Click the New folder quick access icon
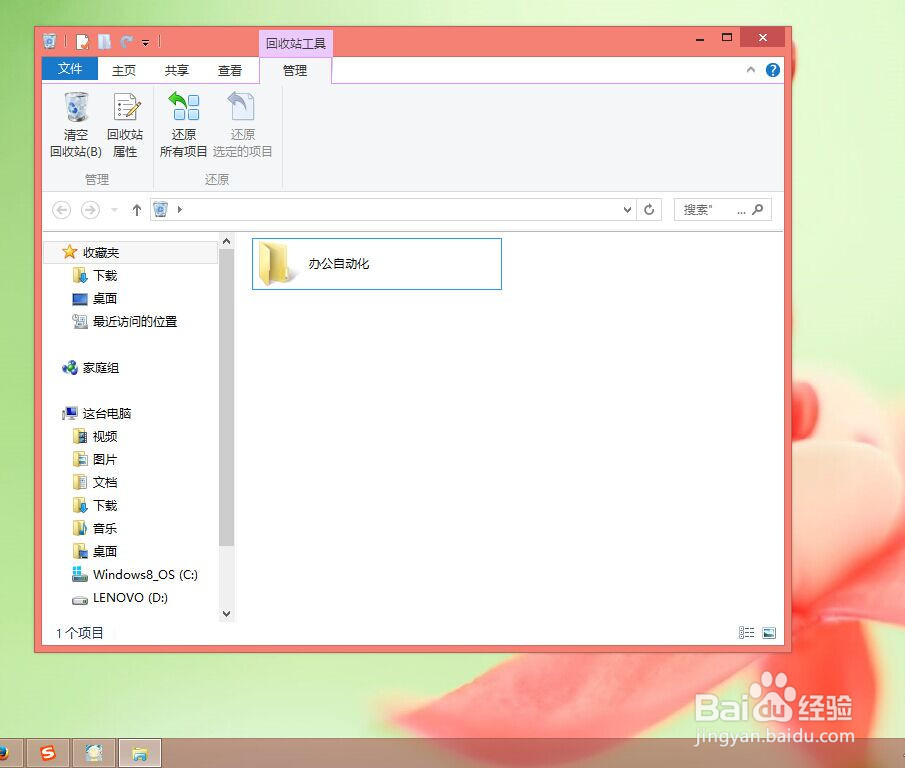Image resolution: width=905 pixels, height=768 pixels. [x=104, y=42]
